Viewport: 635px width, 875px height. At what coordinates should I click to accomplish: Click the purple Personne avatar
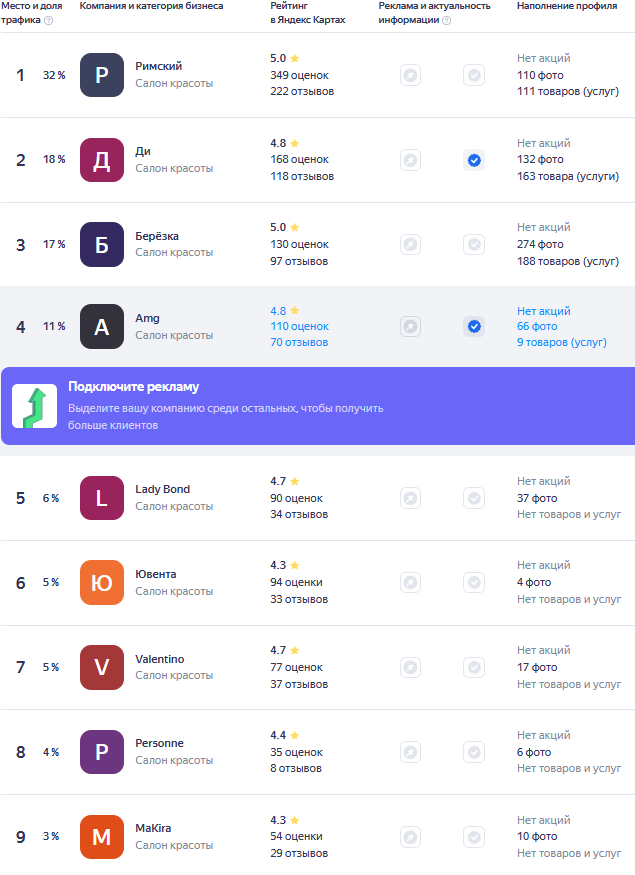102,752
